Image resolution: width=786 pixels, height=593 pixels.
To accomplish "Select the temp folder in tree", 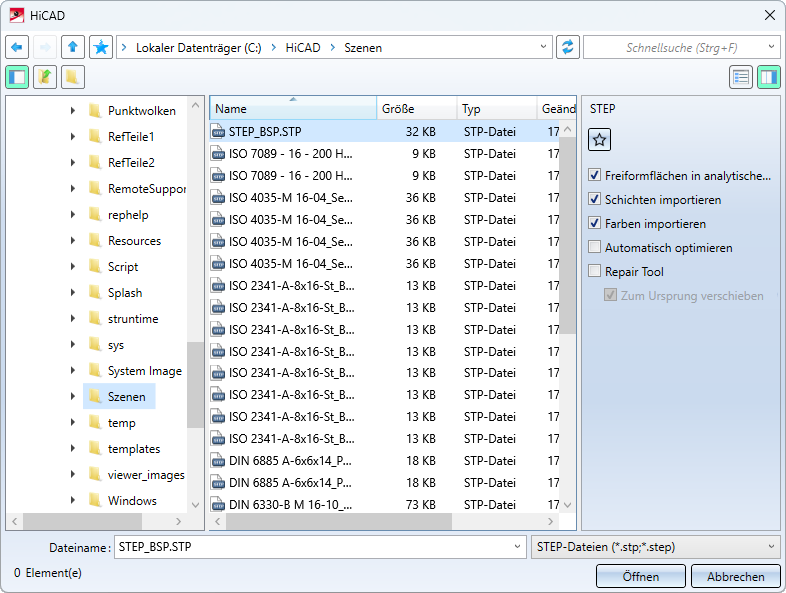I will [122, 423].
